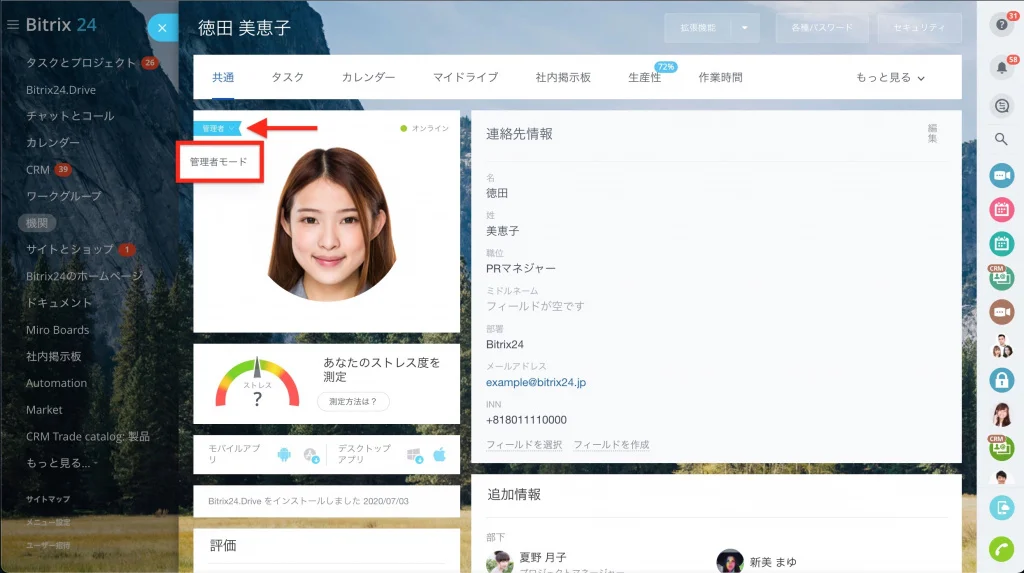
Task: Click the stress level gauge
Action: (257, 383)
